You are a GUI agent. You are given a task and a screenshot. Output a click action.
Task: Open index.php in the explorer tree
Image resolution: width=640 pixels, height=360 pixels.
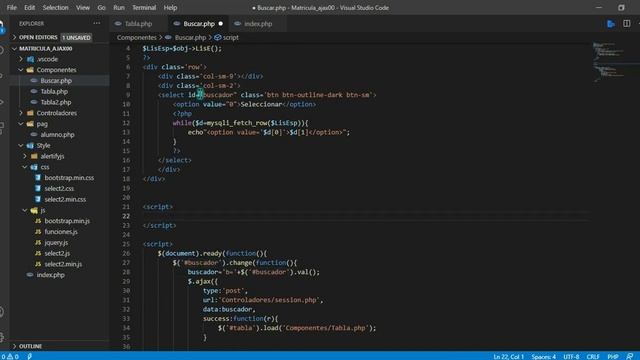51,275
